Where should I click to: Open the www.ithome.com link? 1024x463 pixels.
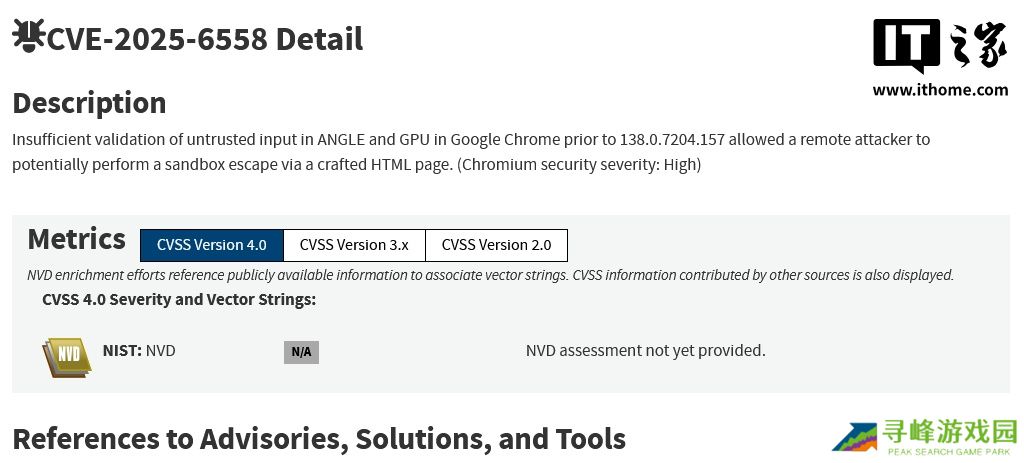(x=940, y=90)
